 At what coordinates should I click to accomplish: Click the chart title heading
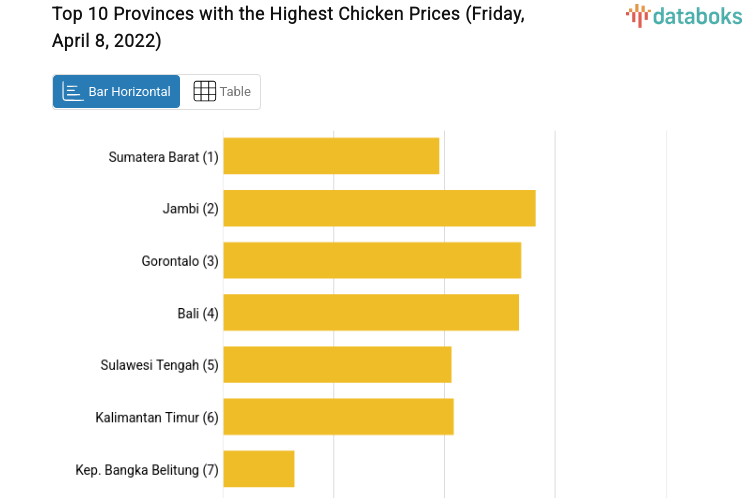point(288,28)
